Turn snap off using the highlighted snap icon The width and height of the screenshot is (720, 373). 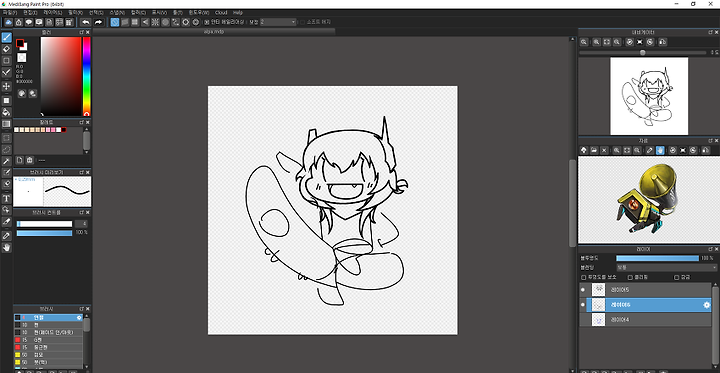click(115, 22)
